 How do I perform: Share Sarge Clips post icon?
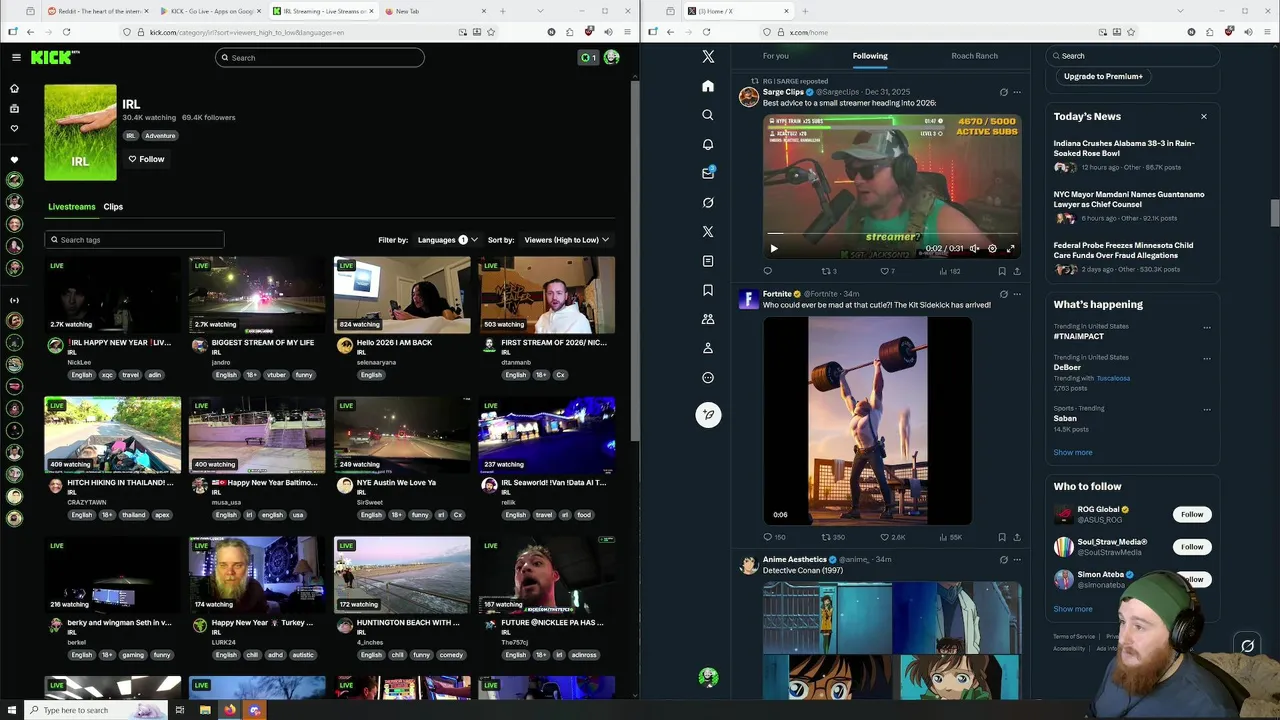1017,271
